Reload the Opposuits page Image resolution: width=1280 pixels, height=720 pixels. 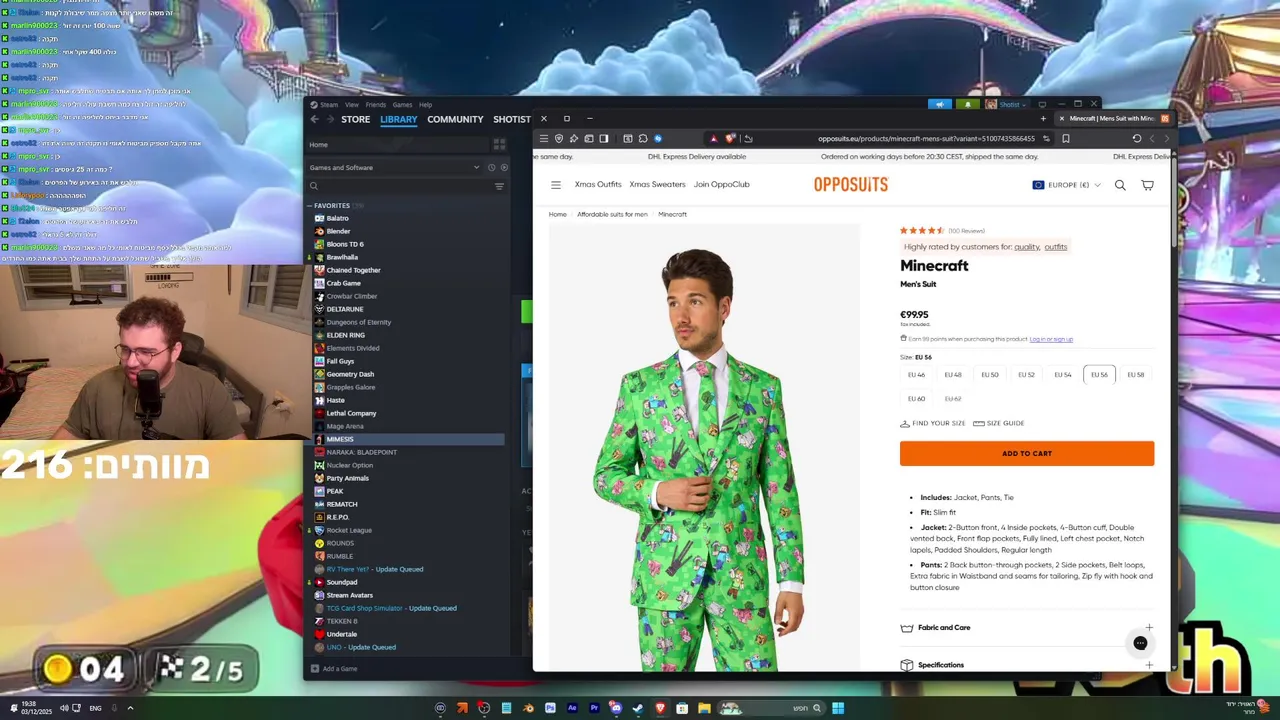pos(1136,139)
